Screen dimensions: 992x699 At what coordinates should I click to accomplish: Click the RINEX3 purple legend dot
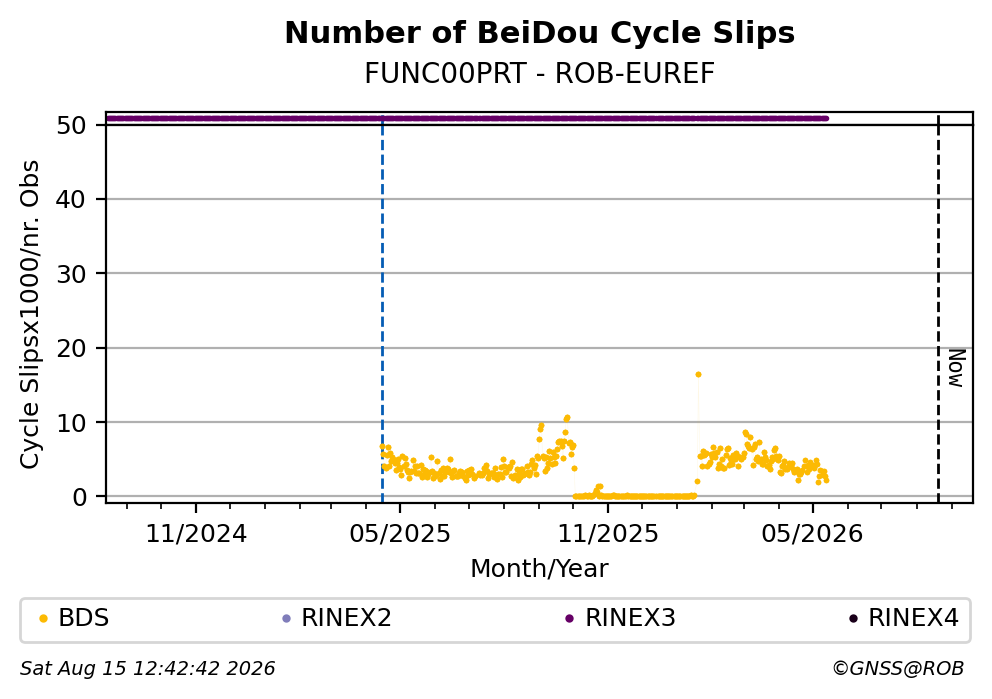click(x=569, y=619)
